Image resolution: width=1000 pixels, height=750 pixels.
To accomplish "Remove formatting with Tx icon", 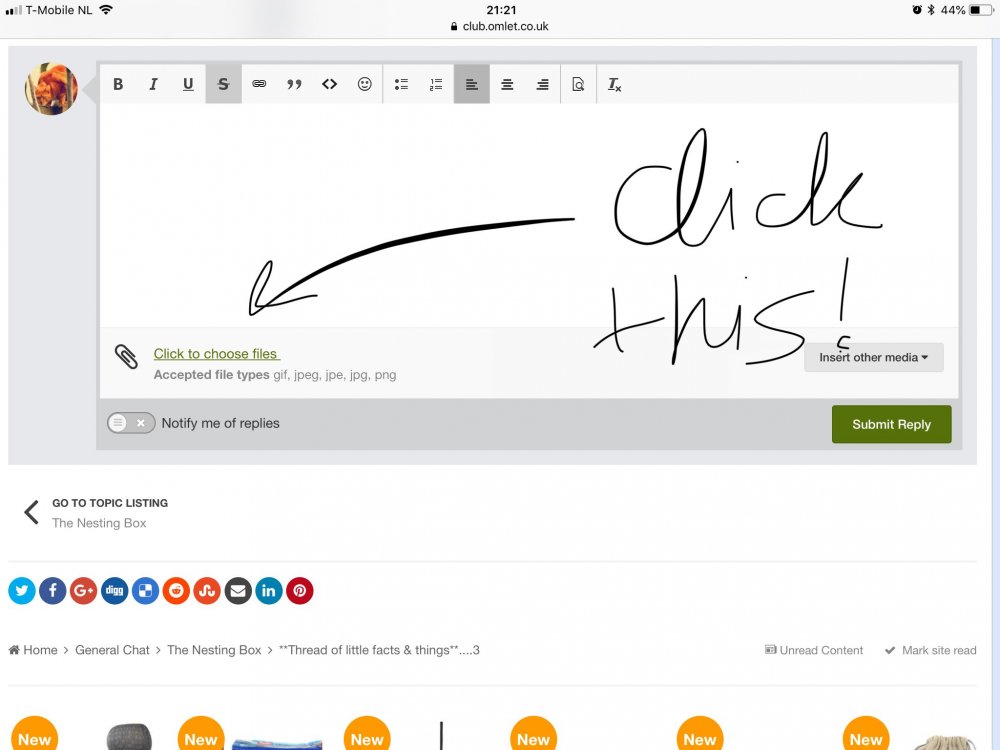I will coord(615,85).
